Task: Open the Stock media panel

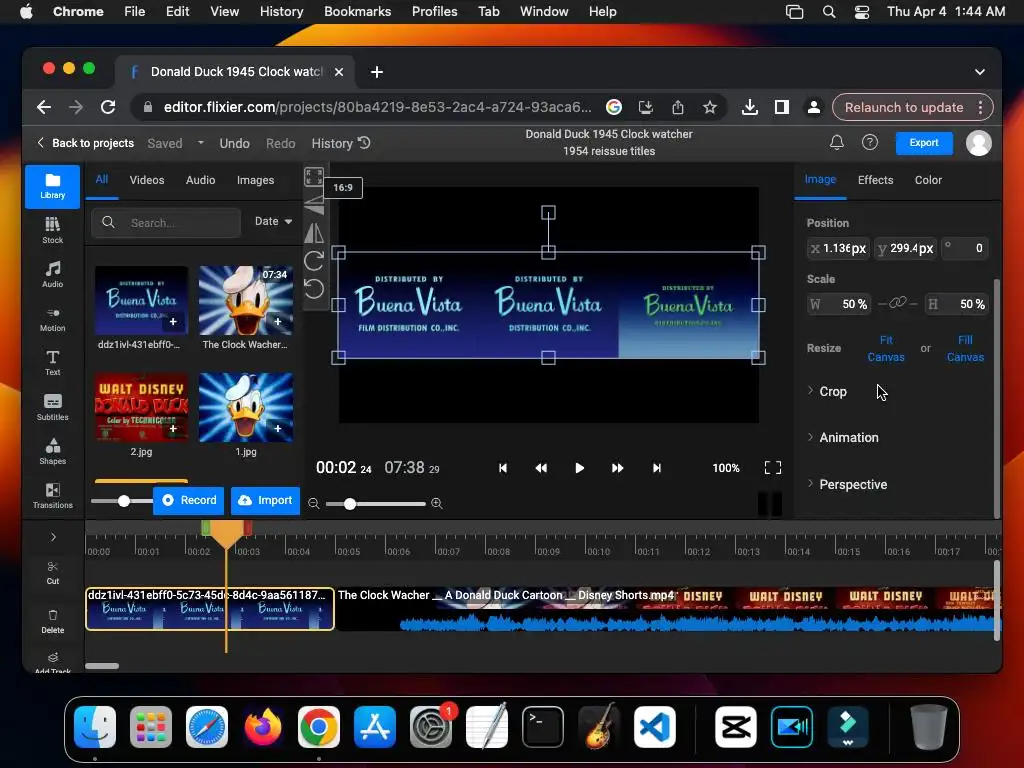Action: click(52, 231)
